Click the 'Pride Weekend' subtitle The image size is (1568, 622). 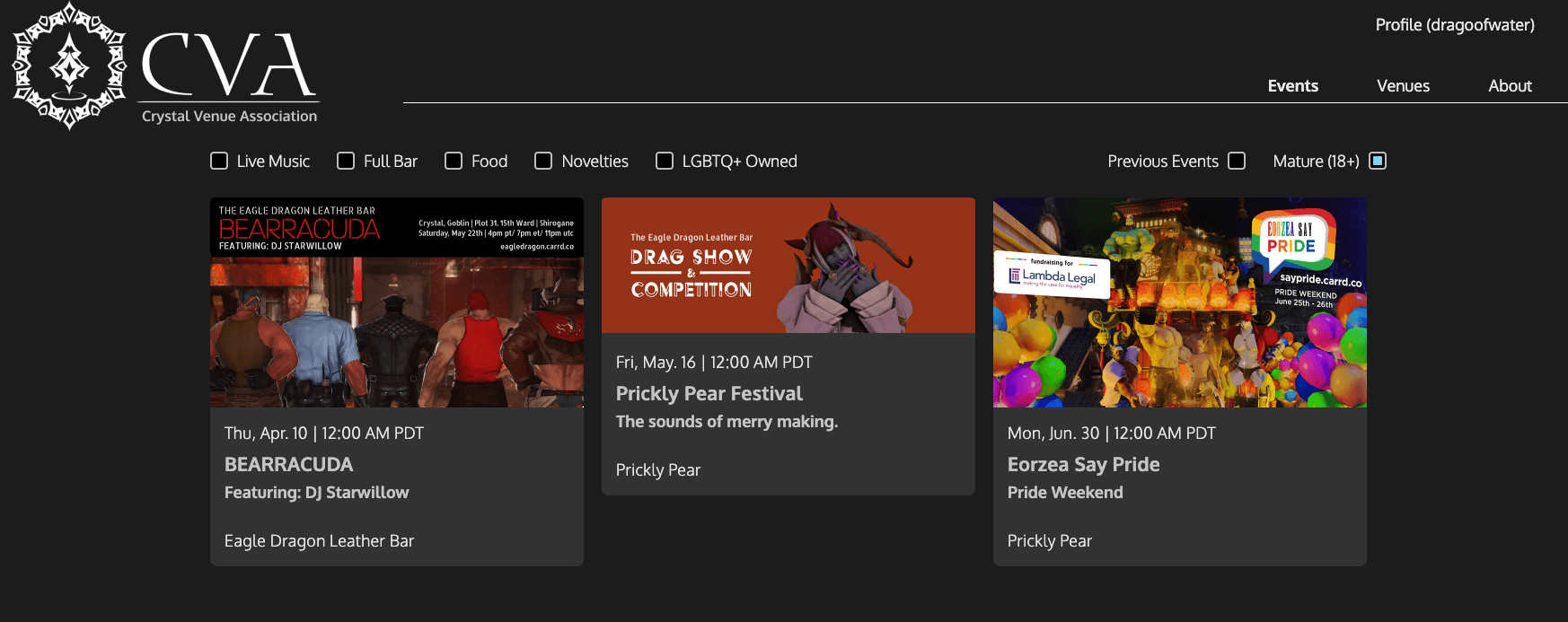[1065, 492]
